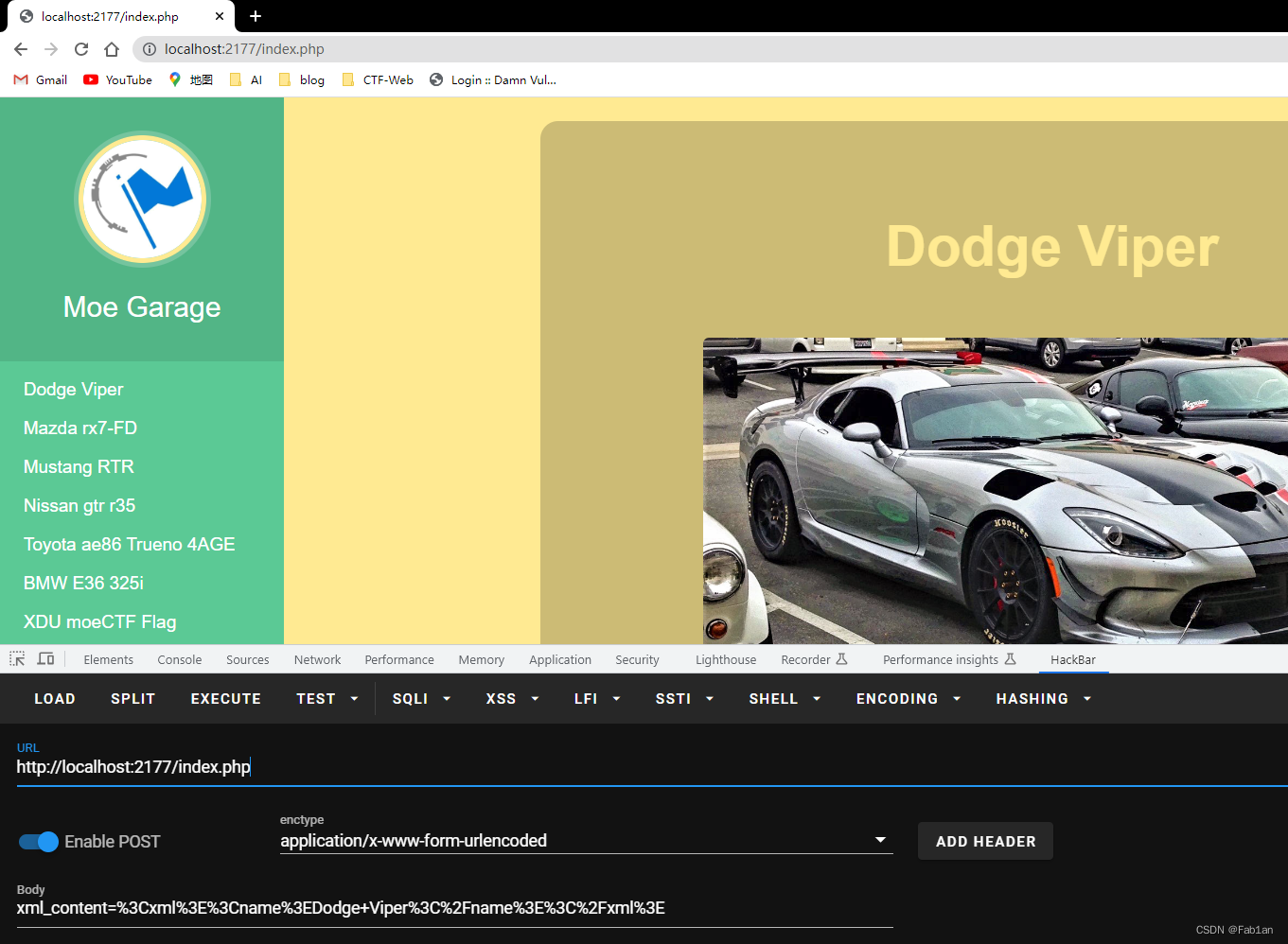
Task: Open the Mazda rx7-FD sidebar link
Action: click(80, 428)
